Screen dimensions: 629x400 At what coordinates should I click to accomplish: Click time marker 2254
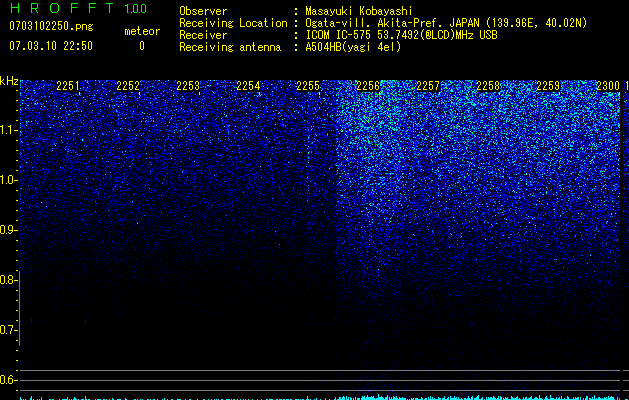(x=248, y=86)
